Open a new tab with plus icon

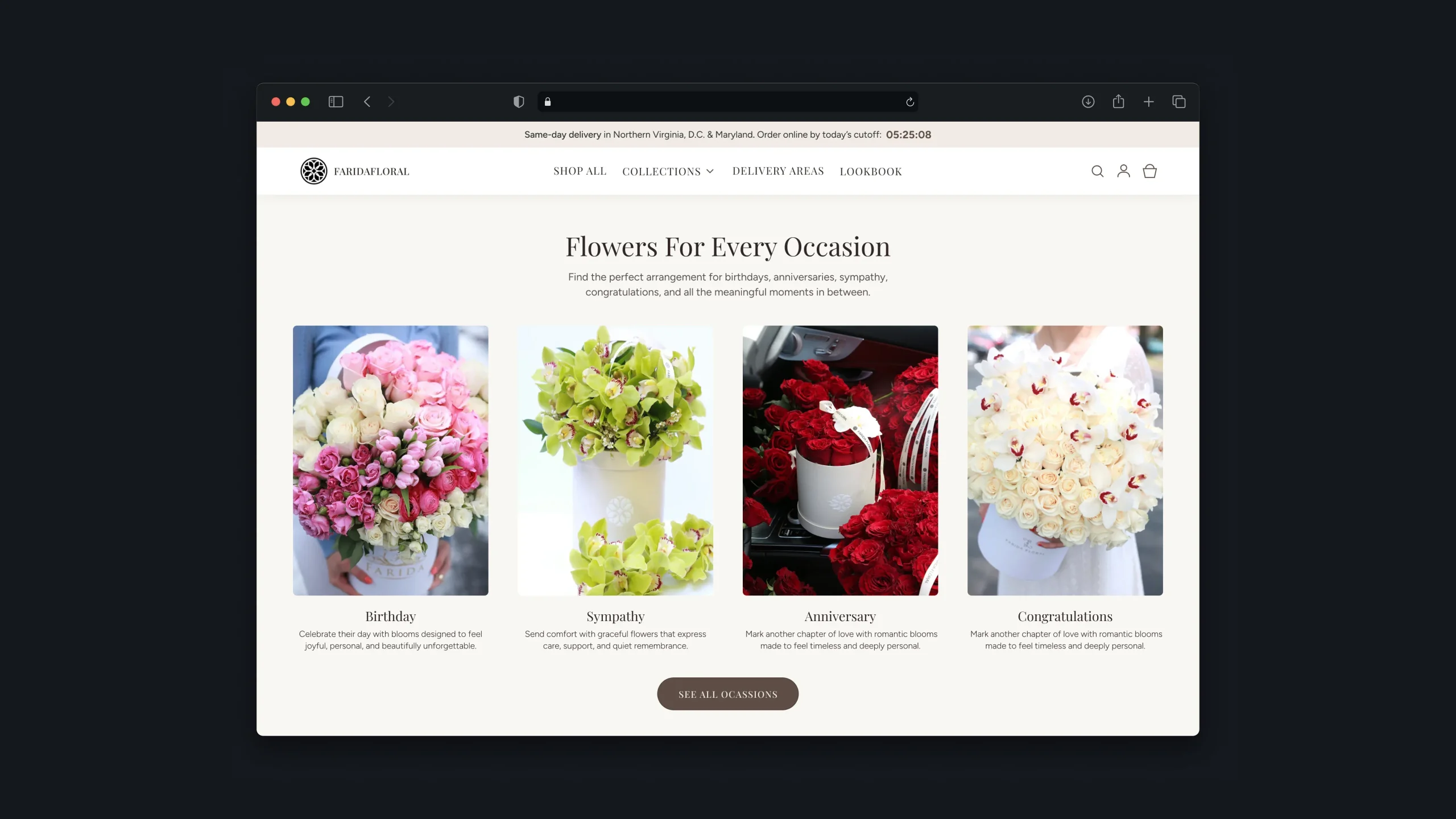pyautogui.click(x=1149, y=102)
